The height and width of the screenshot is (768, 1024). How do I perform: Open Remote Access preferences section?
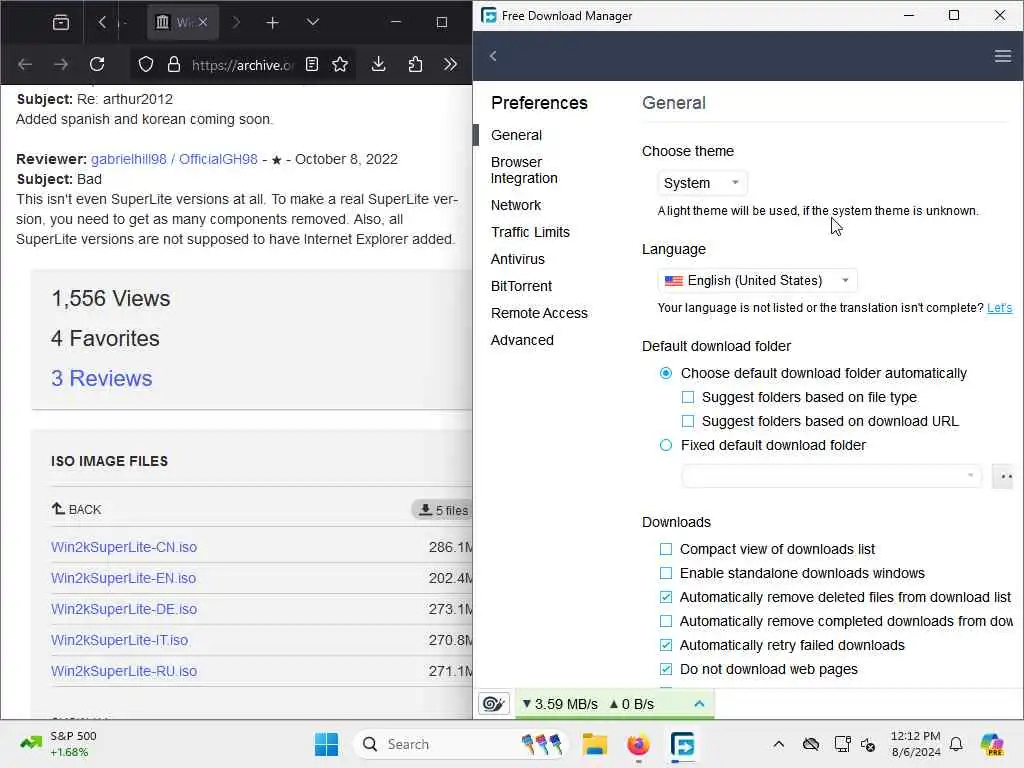(x=539, y=313)
